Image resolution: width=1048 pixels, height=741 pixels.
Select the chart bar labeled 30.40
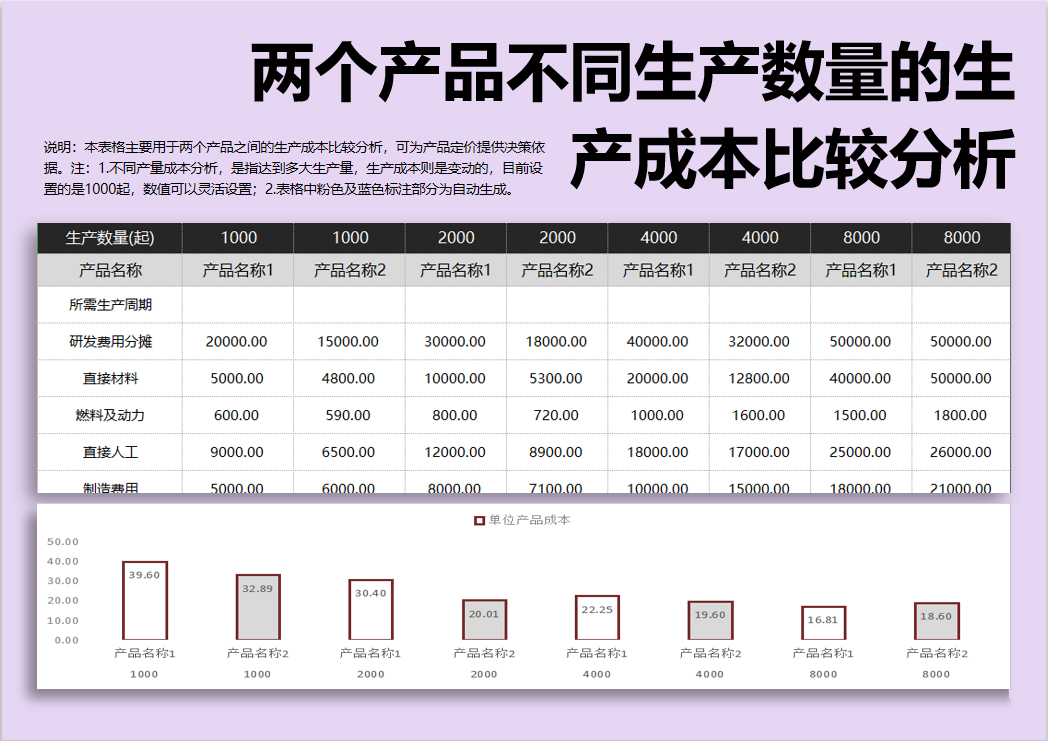coord(371,609)
